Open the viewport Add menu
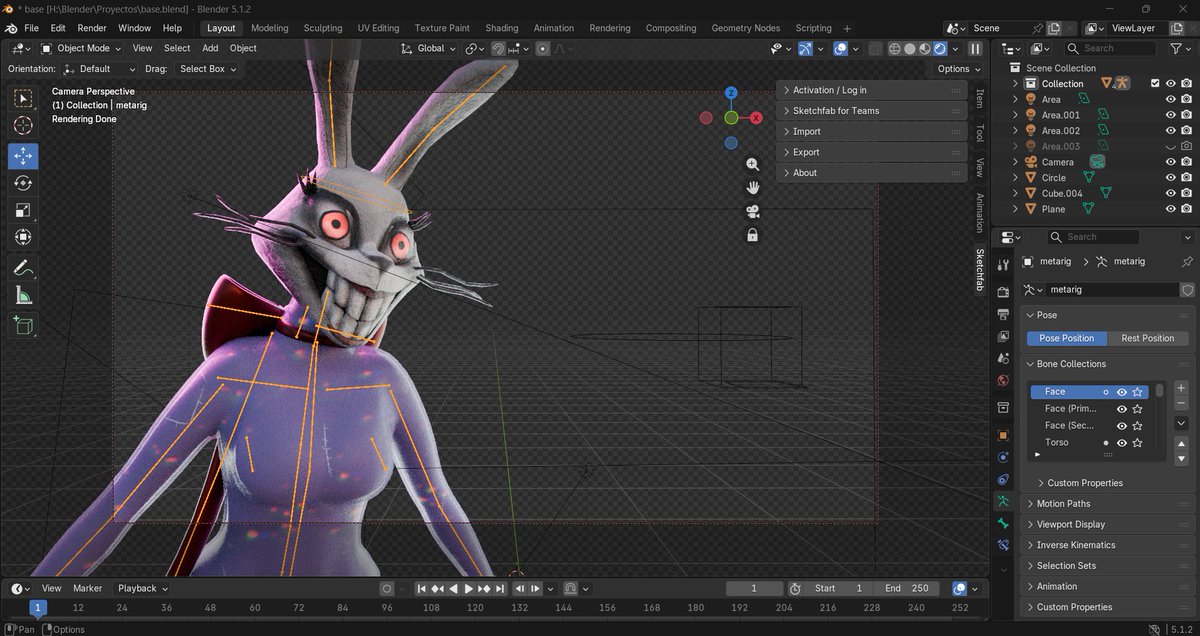Viewport: 1200px width, 636px height. pyautogui.click(x=210, y=48)
